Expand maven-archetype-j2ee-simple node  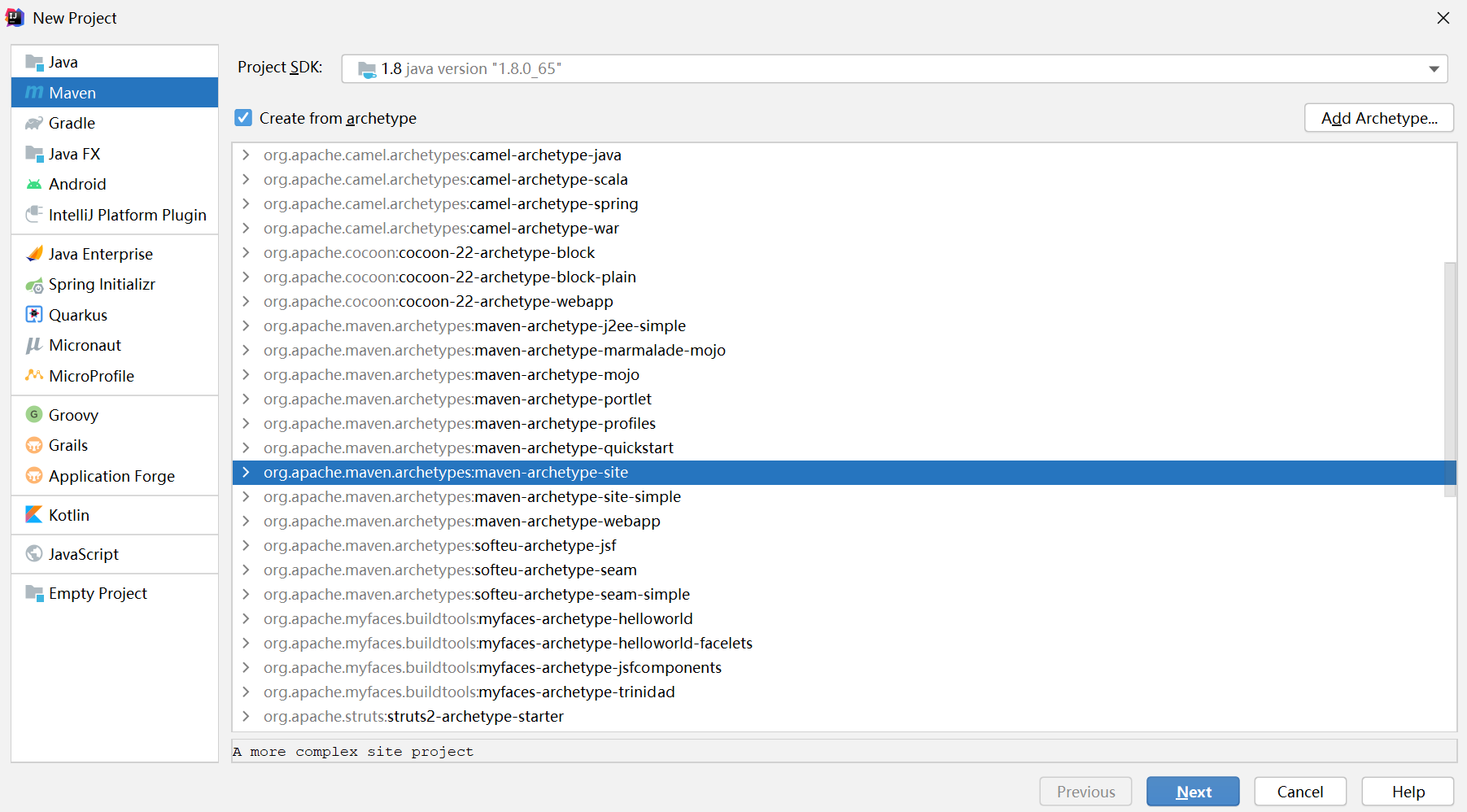click(x=246, y=325)
